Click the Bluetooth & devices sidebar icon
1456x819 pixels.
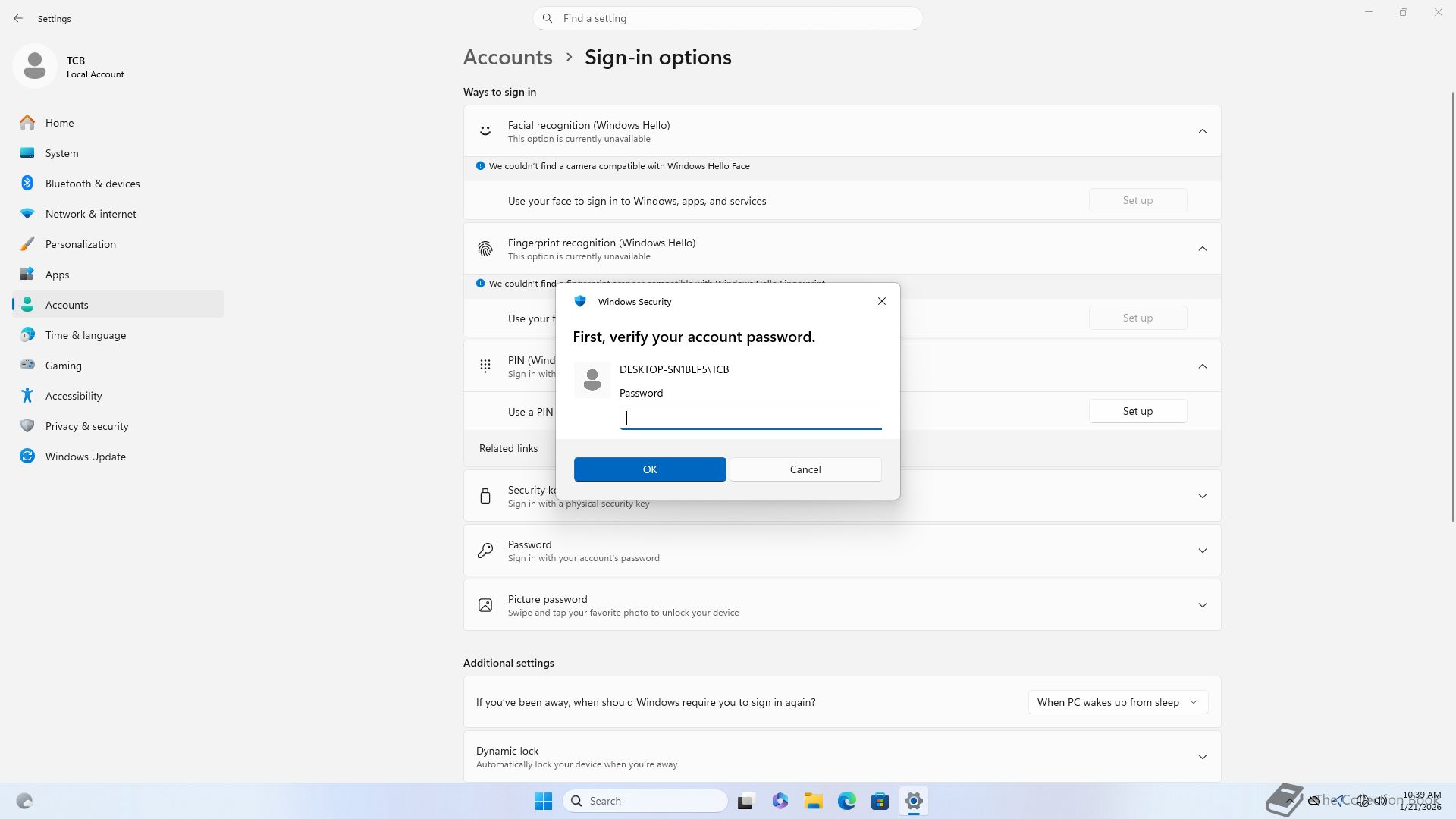click(27, 184)
